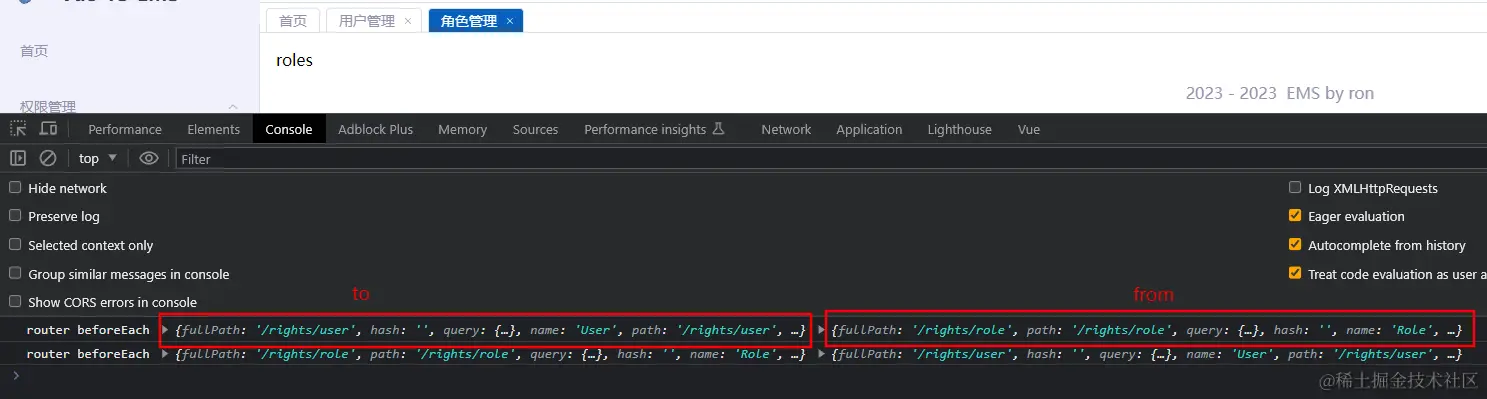Enable Hide network checkbox
The image size is (1487, 399).
tap(15, 187)
